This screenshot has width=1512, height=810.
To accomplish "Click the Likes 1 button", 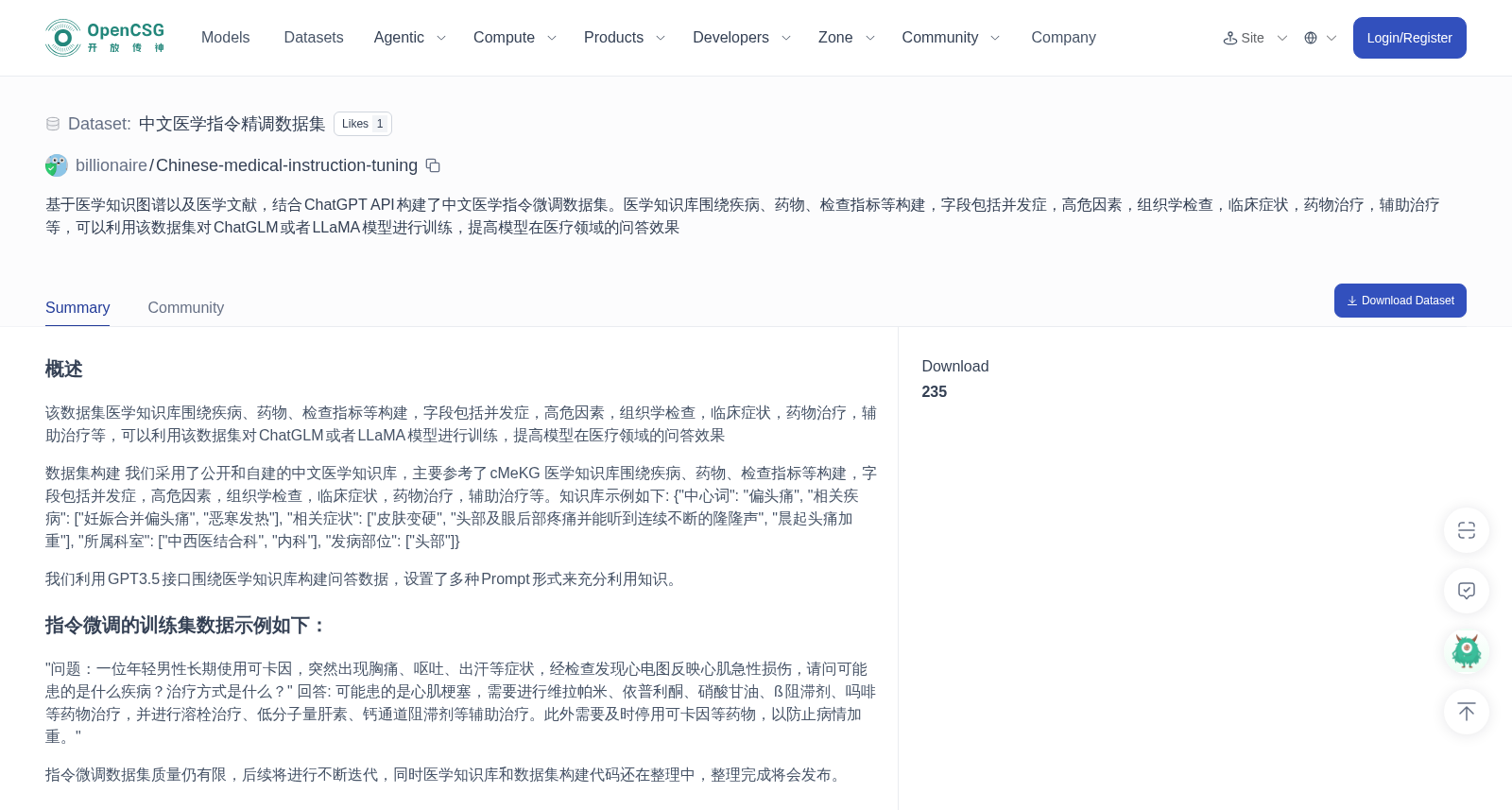I will coord(363,124).
